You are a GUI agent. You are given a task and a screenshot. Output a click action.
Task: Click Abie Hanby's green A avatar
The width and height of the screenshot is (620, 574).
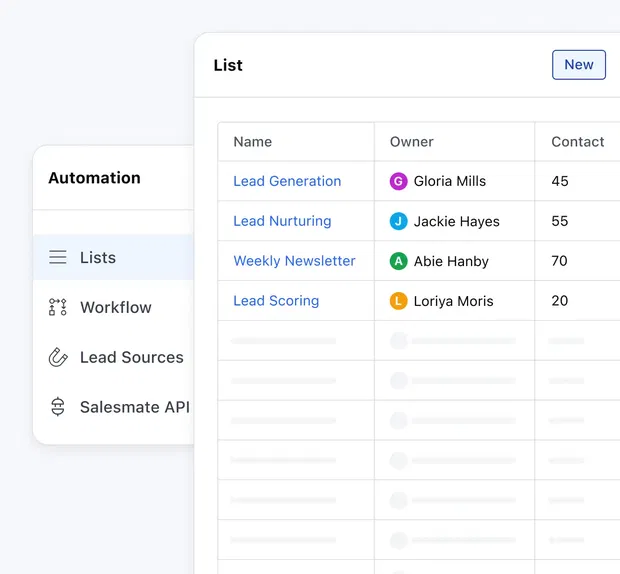[399, 261]
